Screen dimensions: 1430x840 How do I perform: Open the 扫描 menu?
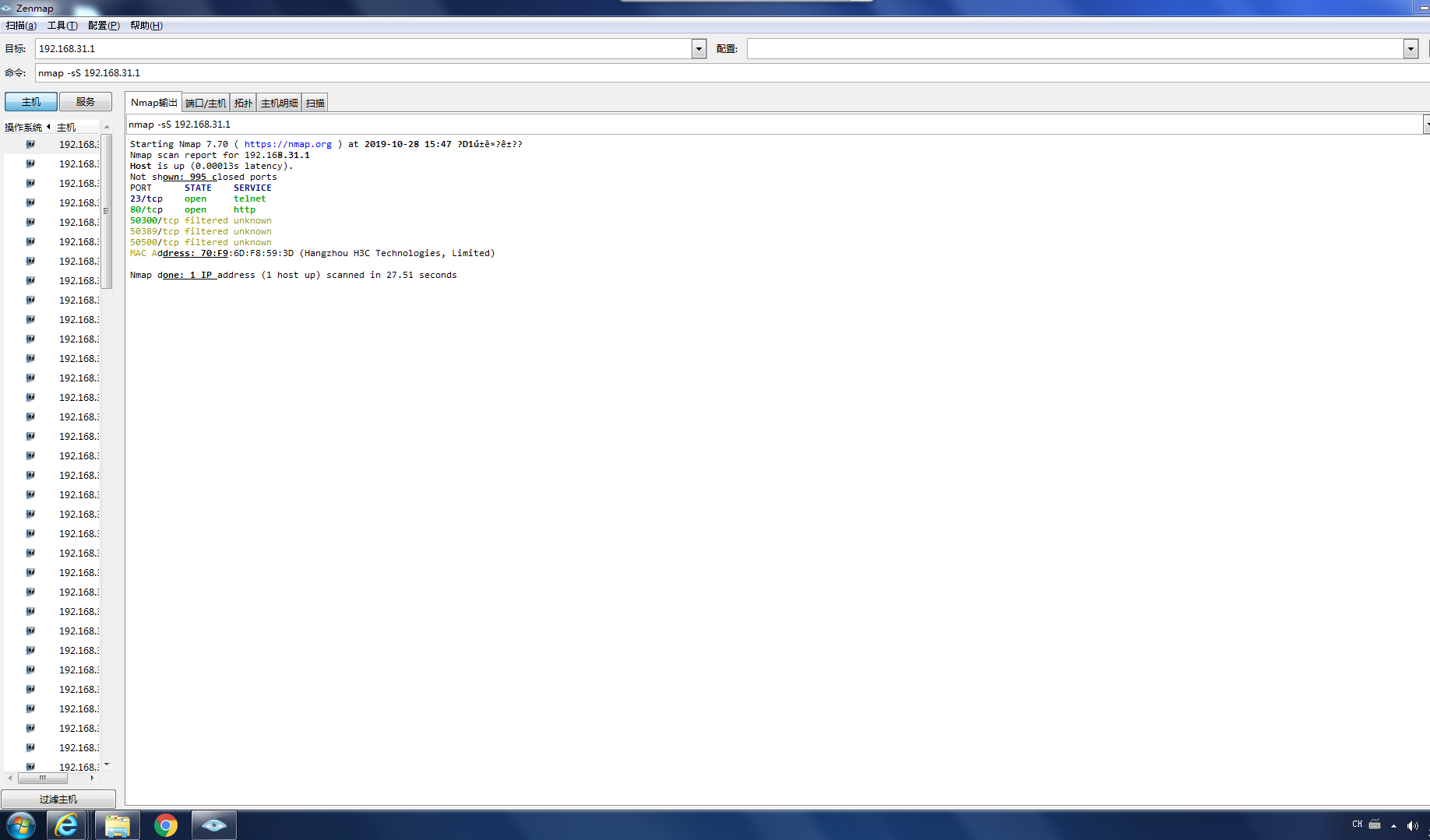21,26
